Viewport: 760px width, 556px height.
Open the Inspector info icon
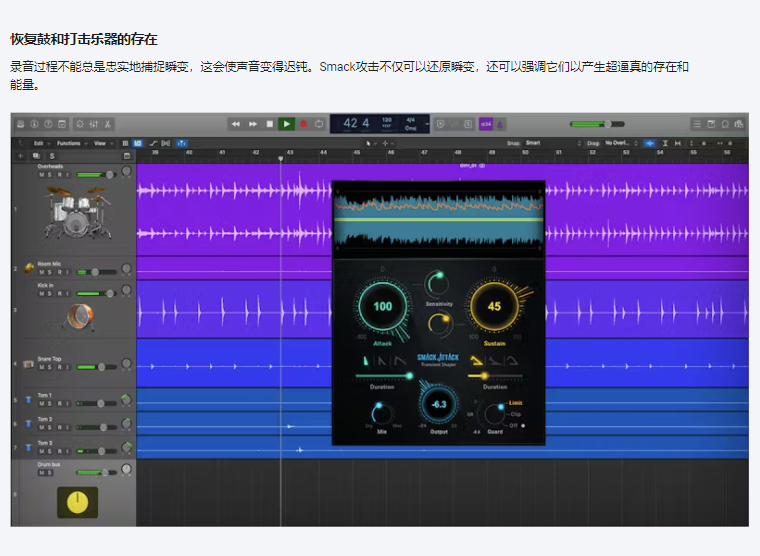[x=34, y=124]
